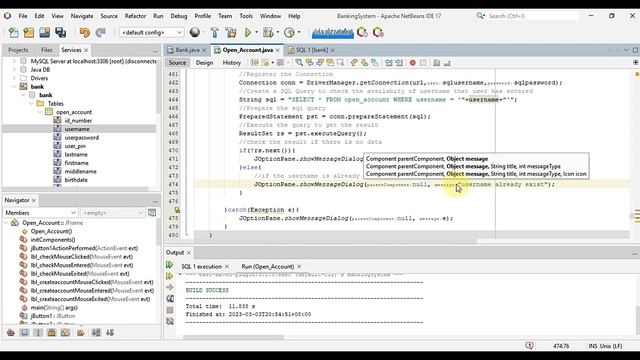The height and width of the screenshot is (360, 640).
Task: Run the project with green play icon
Action: pyautogui.click(x=248, y=32)
